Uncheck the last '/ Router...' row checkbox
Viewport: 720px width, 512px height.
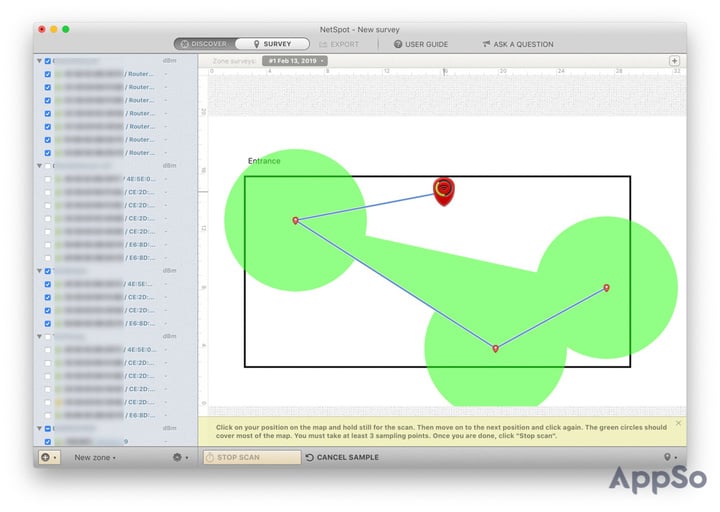coord(48,153)
